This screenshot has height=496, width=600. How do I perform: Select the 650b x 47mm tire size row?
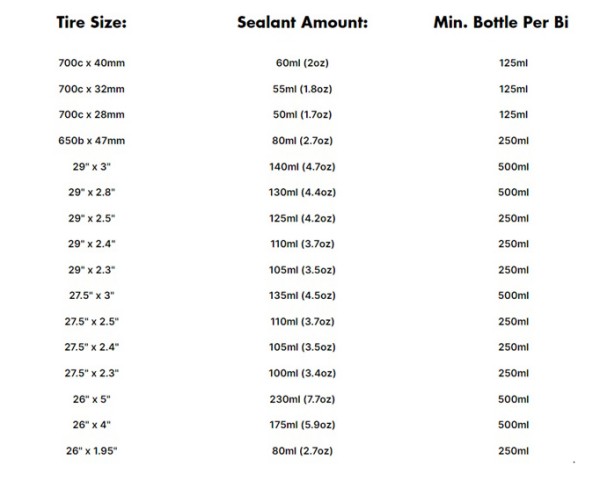(91, 141)
